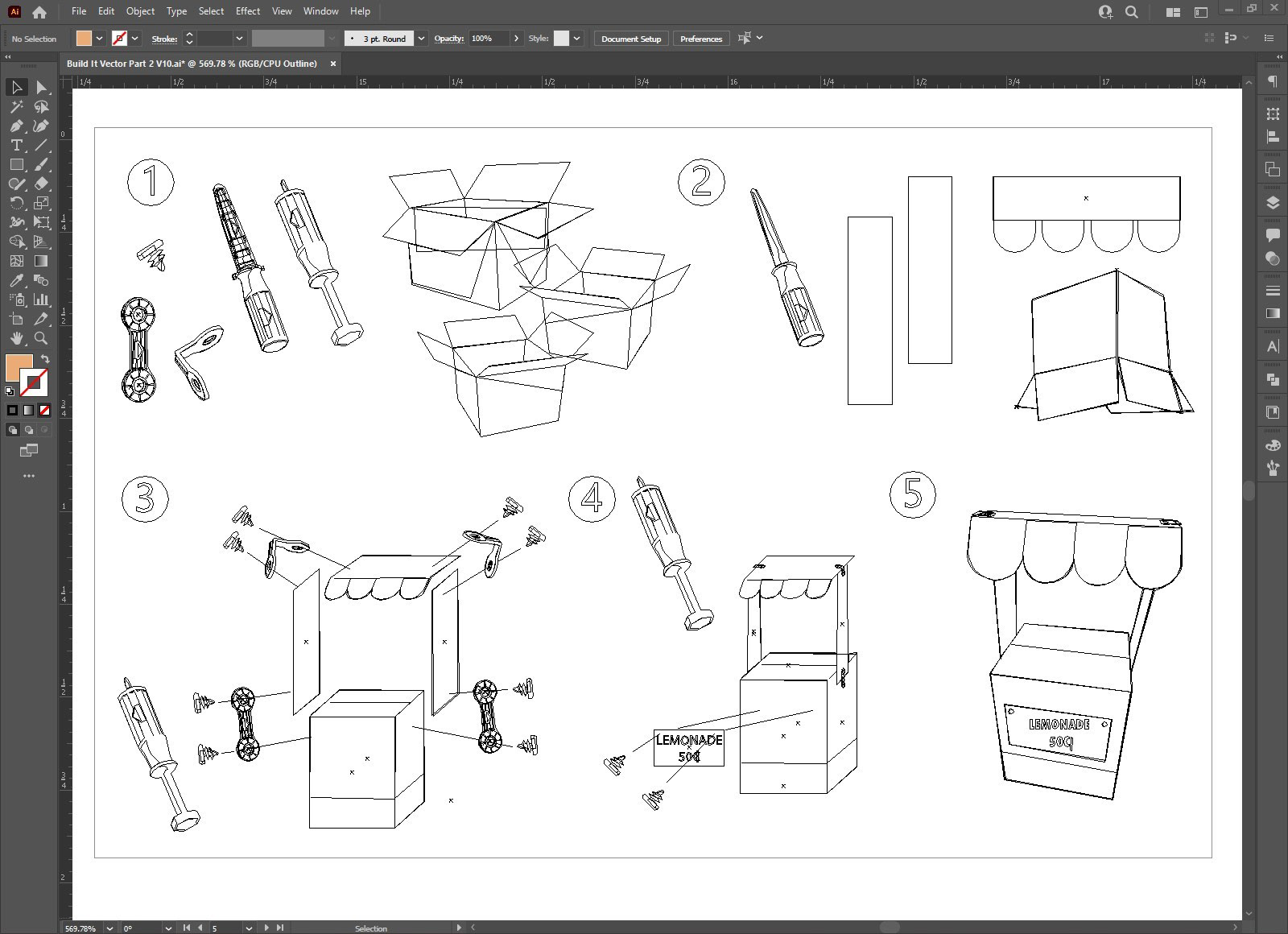The width and height of the screenshot is (1288, 934).
Task: Click the Preferences button
Action: click(x=701, y=39)
